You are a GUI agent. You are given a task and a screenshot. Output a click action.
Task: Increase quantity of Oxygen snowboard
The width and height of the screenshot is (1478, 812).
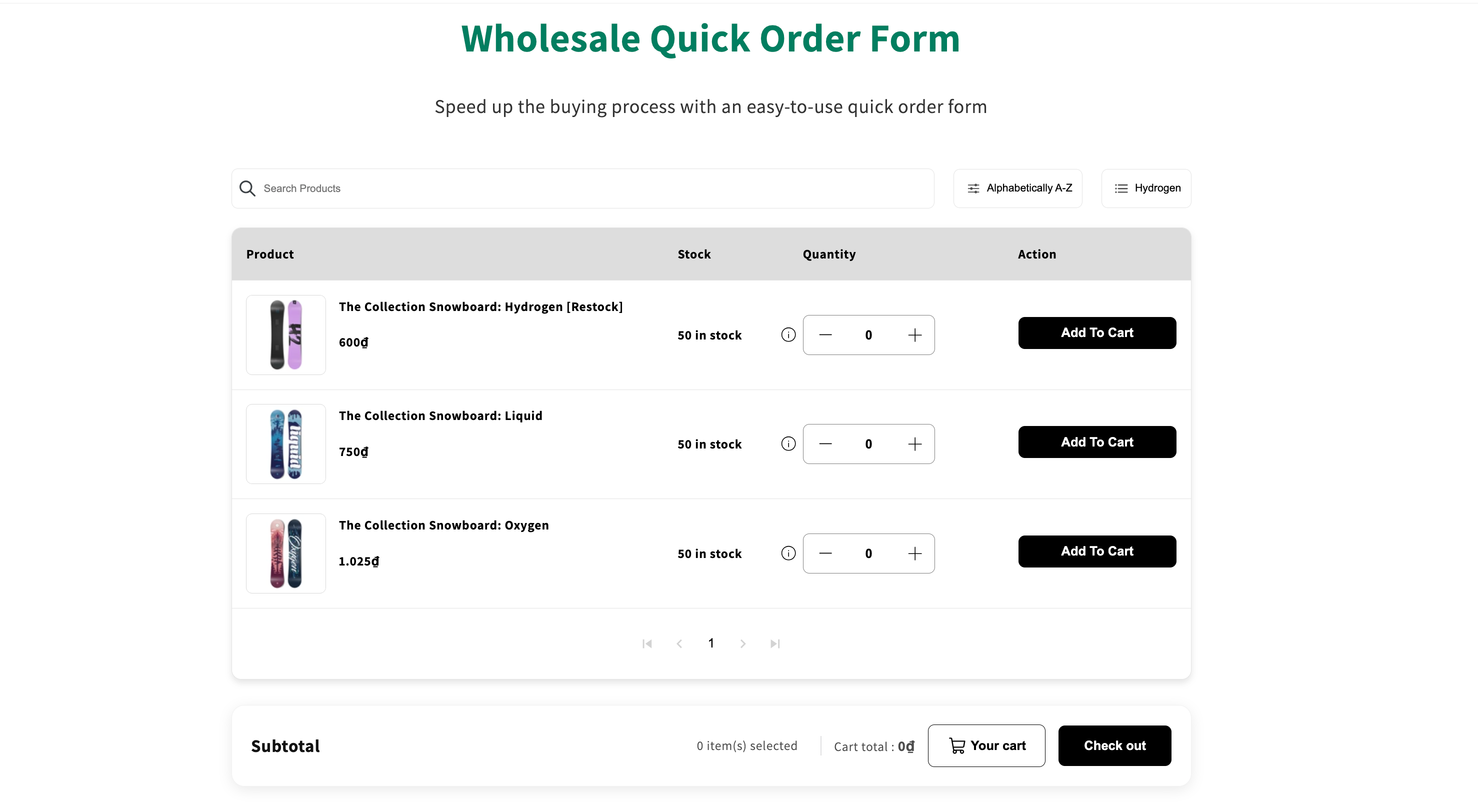(914, 554)
